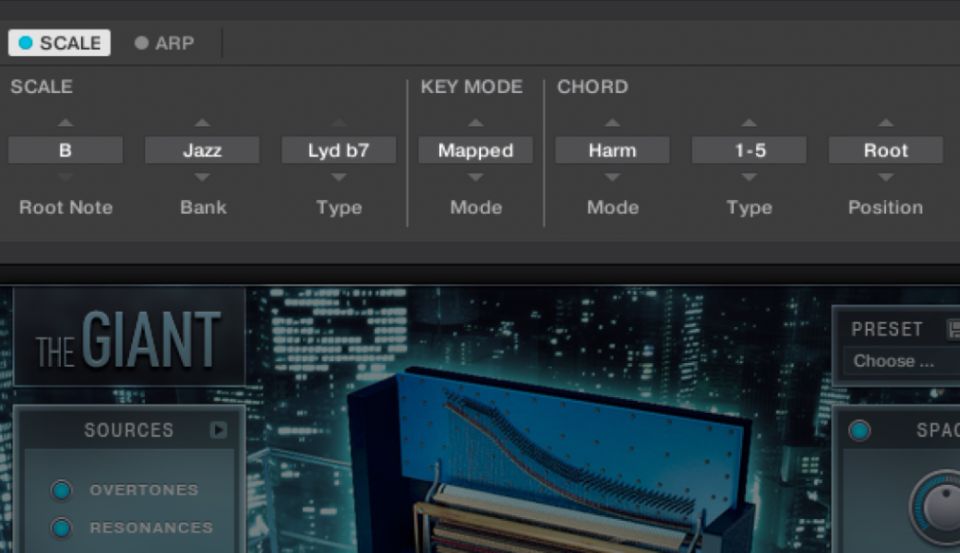Open the Choose ... preset dropdown

pos(901,361)
